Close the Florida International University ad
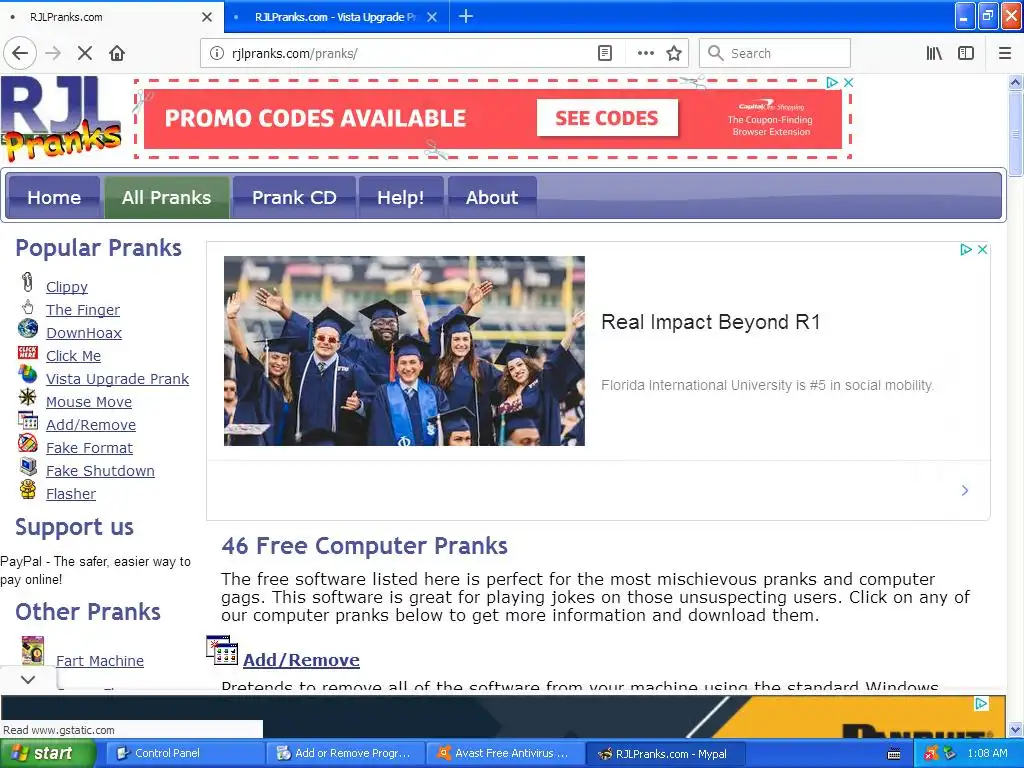Image resolution: width=1024 pixels, height=768 pixels. (982, 249)
